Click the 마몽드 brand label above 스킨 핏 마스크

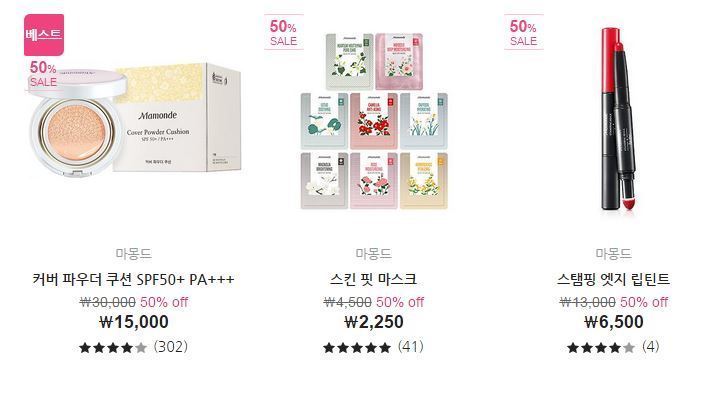373,254
